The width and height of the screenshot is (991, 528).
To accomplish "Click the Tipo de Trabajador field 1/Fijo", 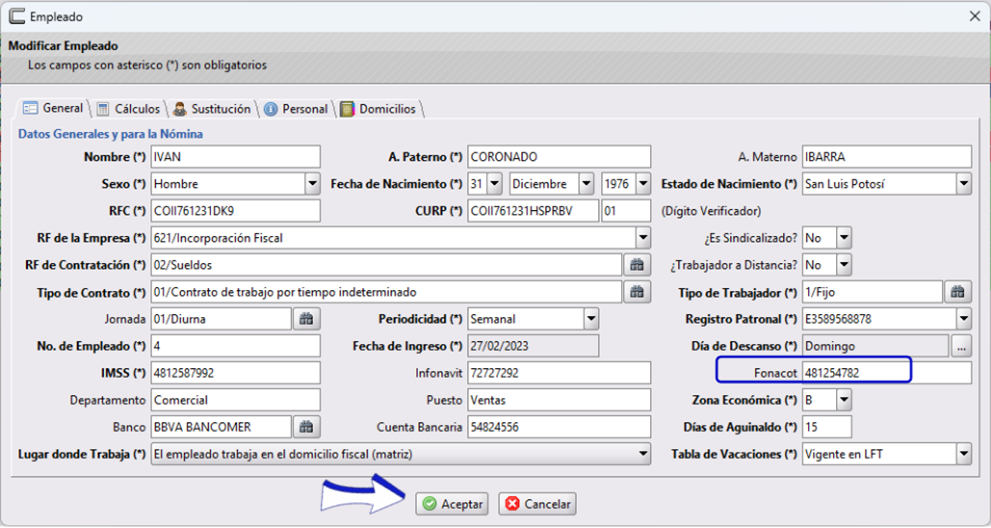I will pos(873,292).
